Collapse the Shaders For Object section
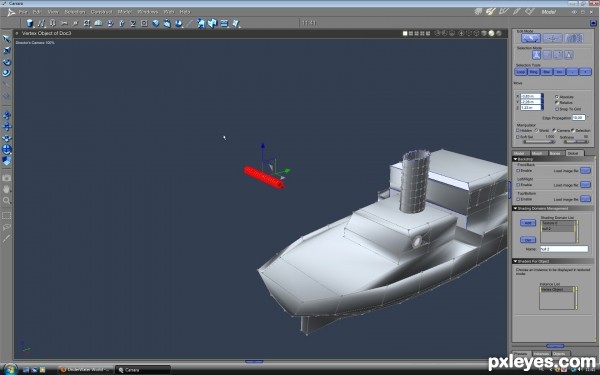 point(515,261)
